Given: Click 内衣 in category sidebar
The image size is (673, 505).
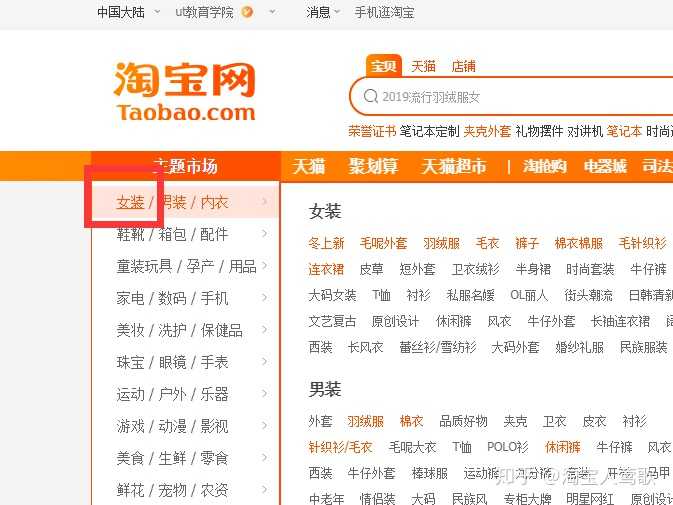Looking at the screenshot, I should (214, 202).
